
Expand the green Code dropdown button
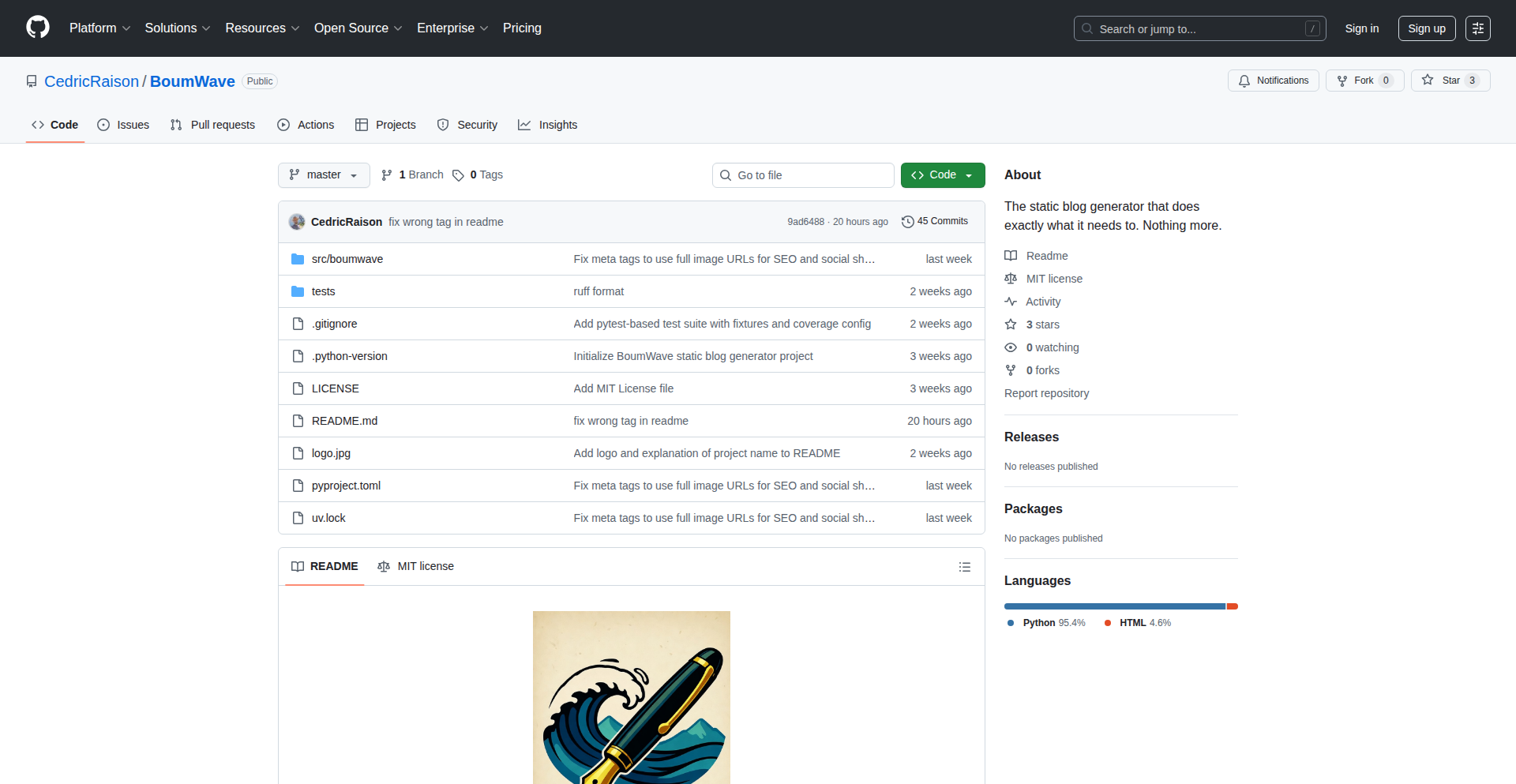click(x=942, y=175)
